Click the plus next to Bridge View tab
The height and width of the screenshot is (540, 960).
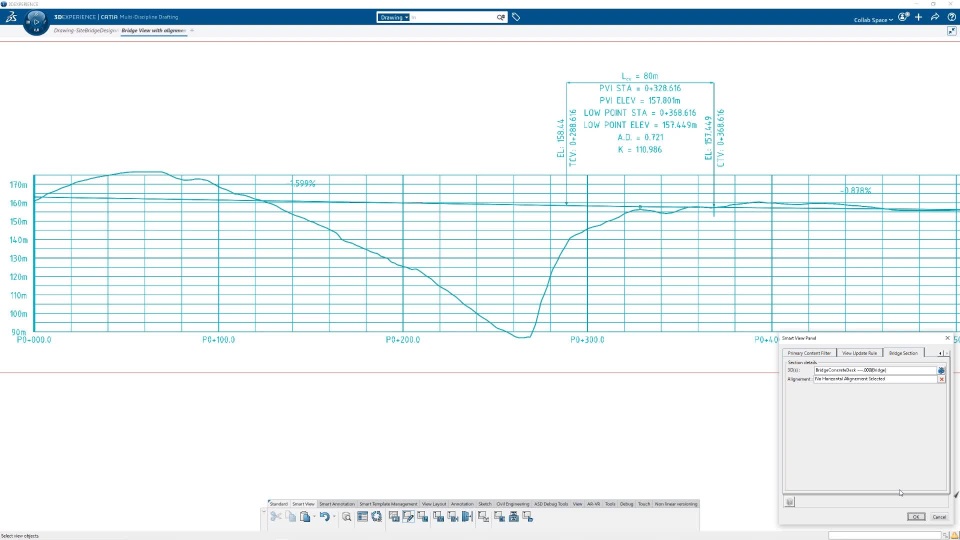pos(192,31)
